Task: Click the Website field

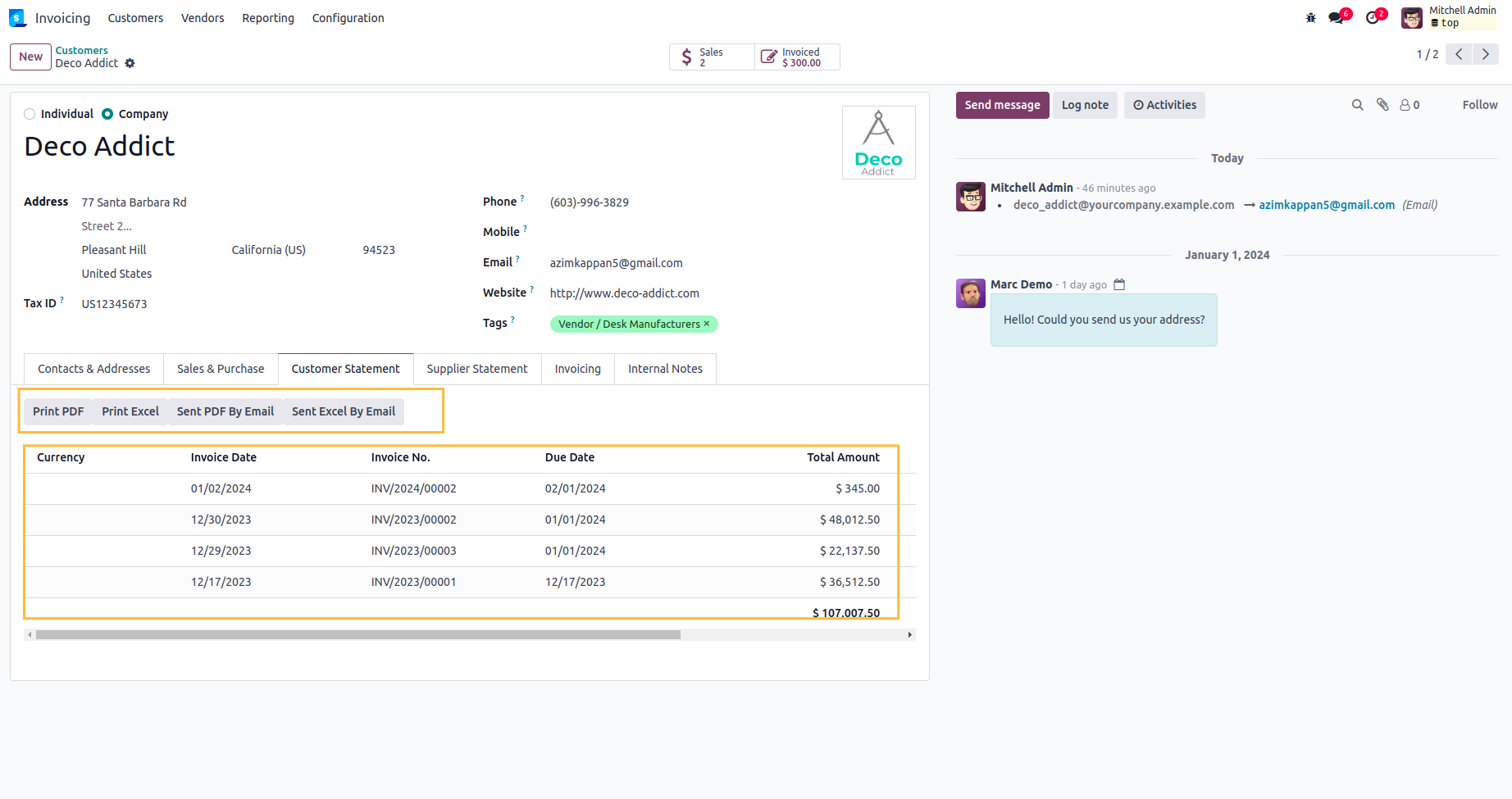Action: pos(625,293)
